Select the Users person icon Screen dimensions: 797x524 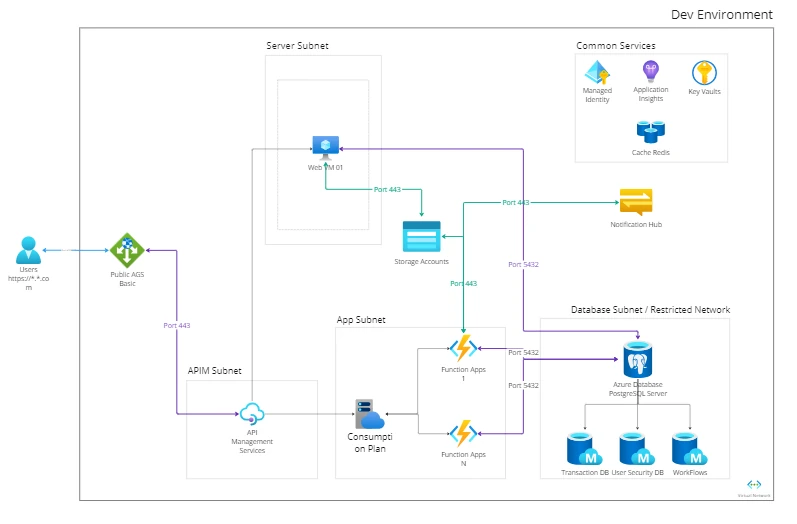coord(28,250)
